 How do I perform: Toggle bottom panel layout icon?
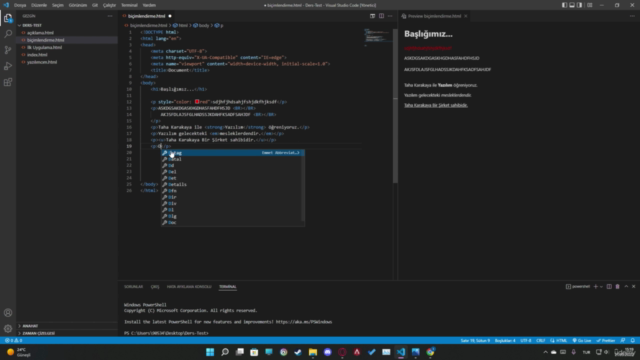point(572,5)
